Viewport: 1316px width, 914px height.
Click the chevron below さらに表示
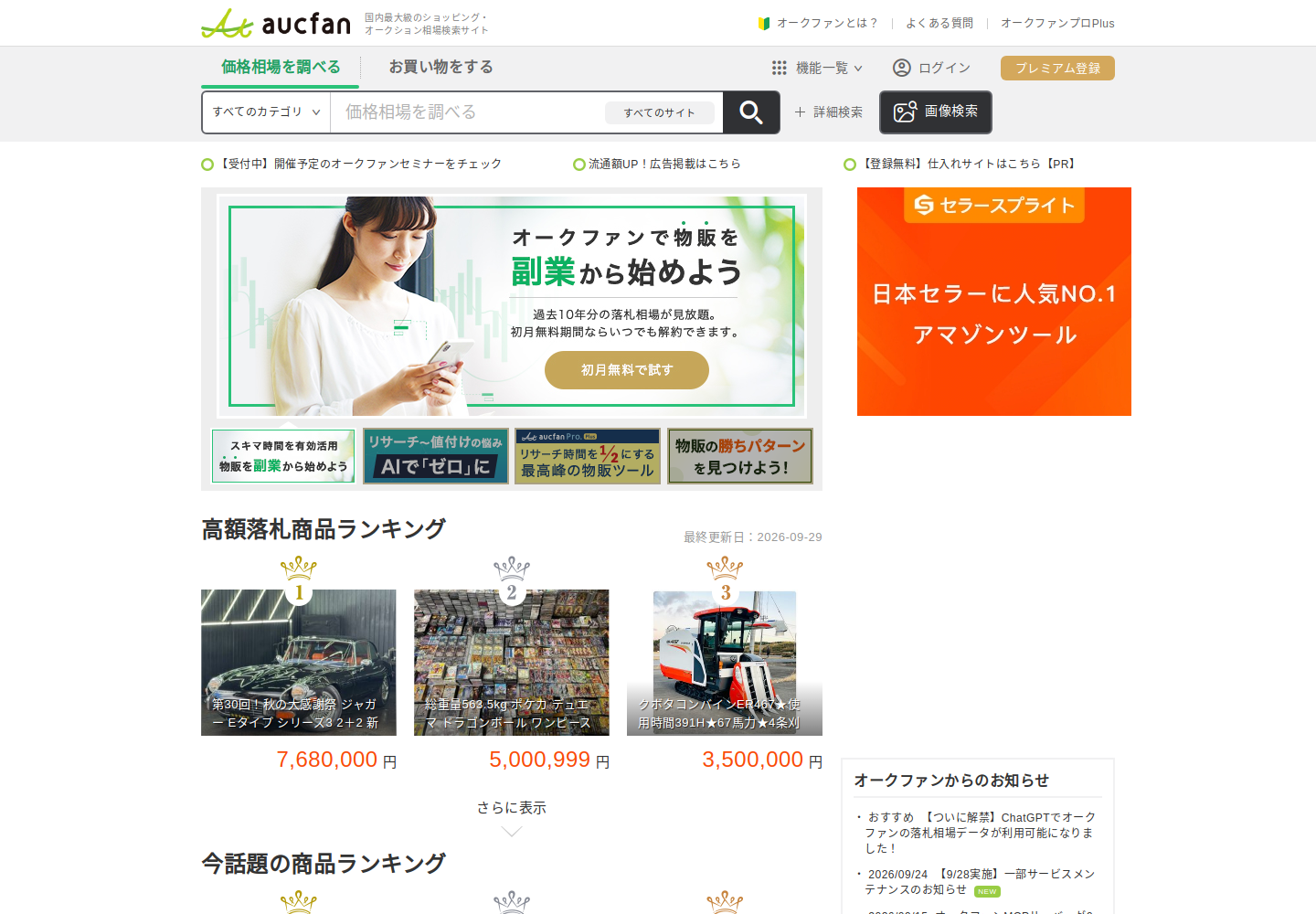coord(512,832)
